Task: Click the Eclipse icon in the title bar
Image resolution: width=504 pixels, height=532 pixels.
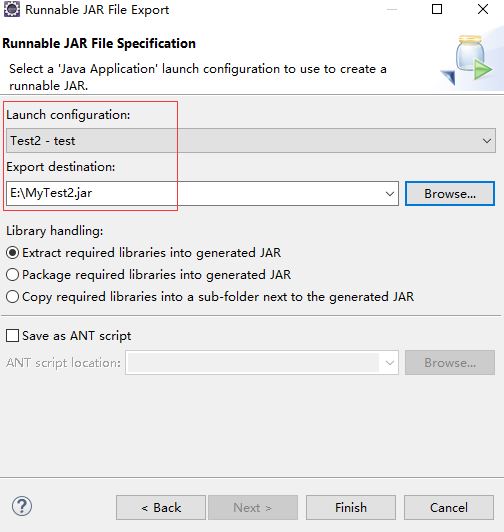Action: coord(12,10)
